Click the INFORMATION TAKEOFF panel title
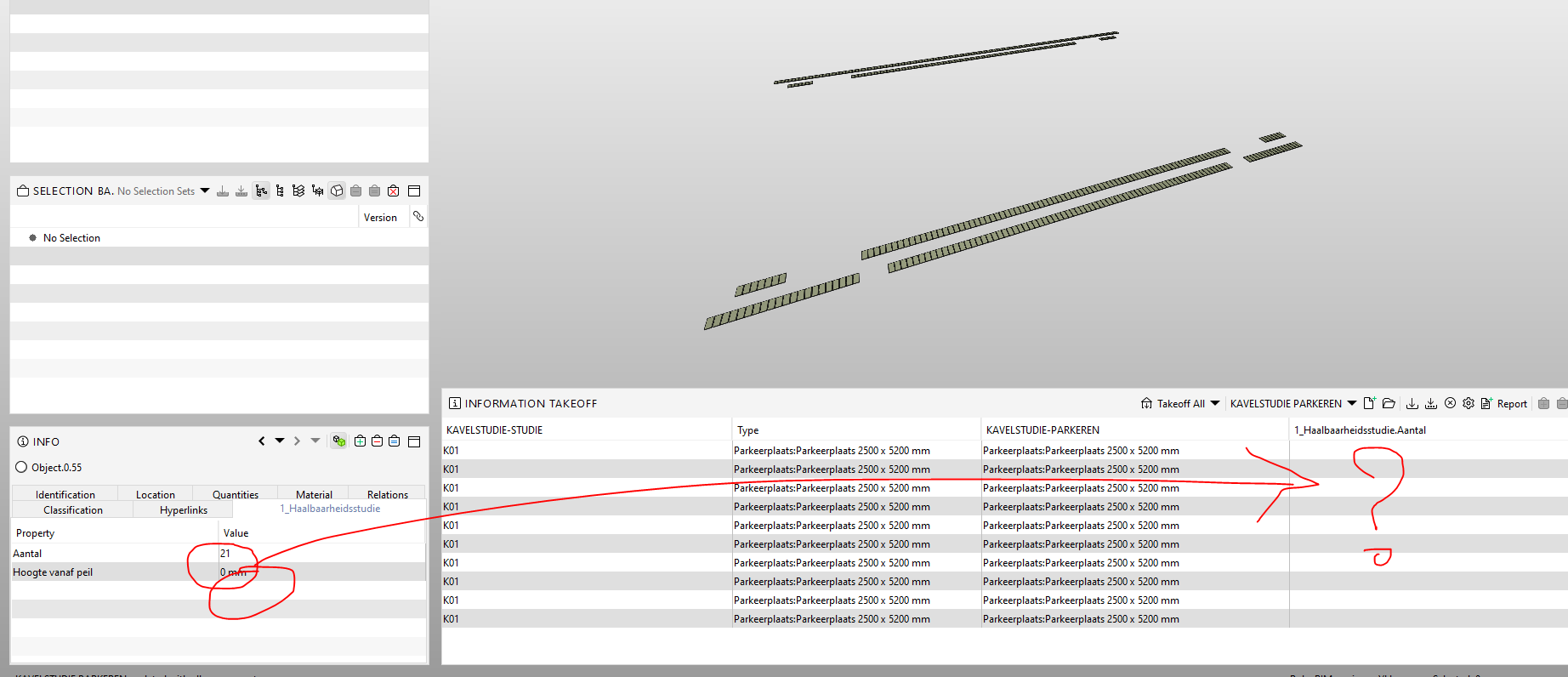Image resolution: width=1568 pixels, height=677 pixels. click(x=531, y=403)
